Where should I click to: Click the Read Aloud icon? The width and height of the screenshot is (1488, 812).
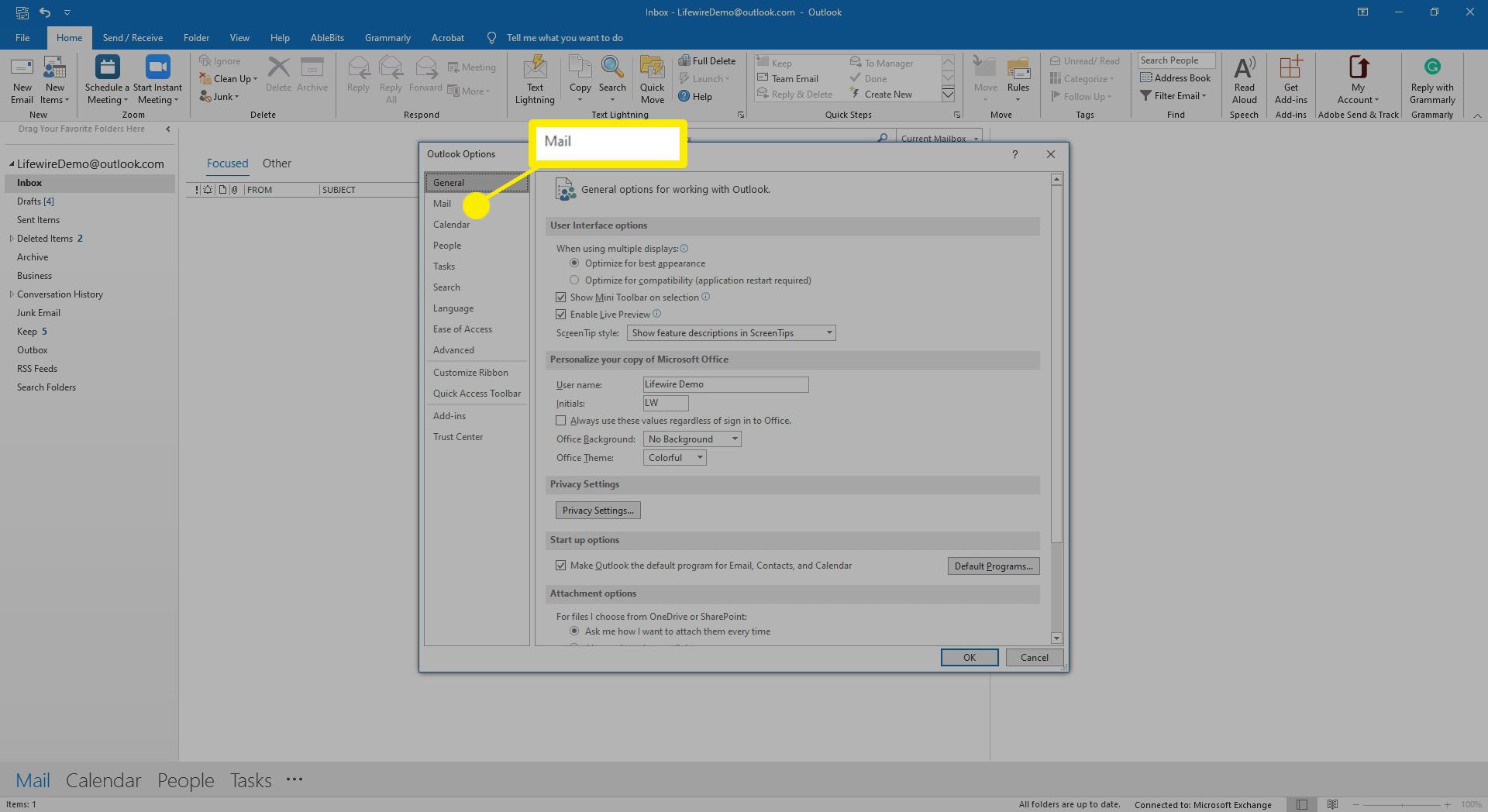[1245, 68]
